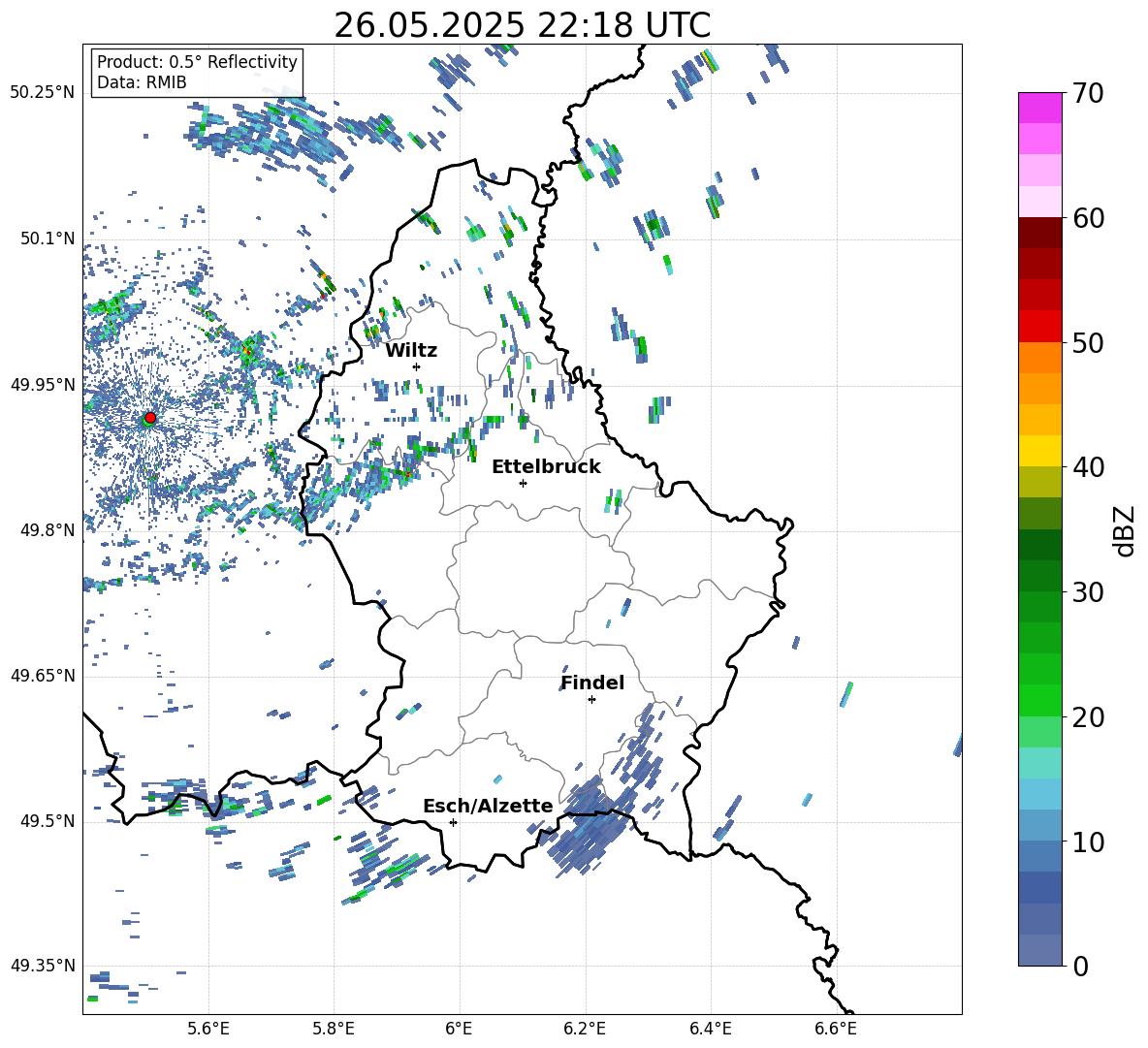Click the dBZ colorbar label
The height and width of the screenshot is (1048, 1148).
(x=1126, y=530)
